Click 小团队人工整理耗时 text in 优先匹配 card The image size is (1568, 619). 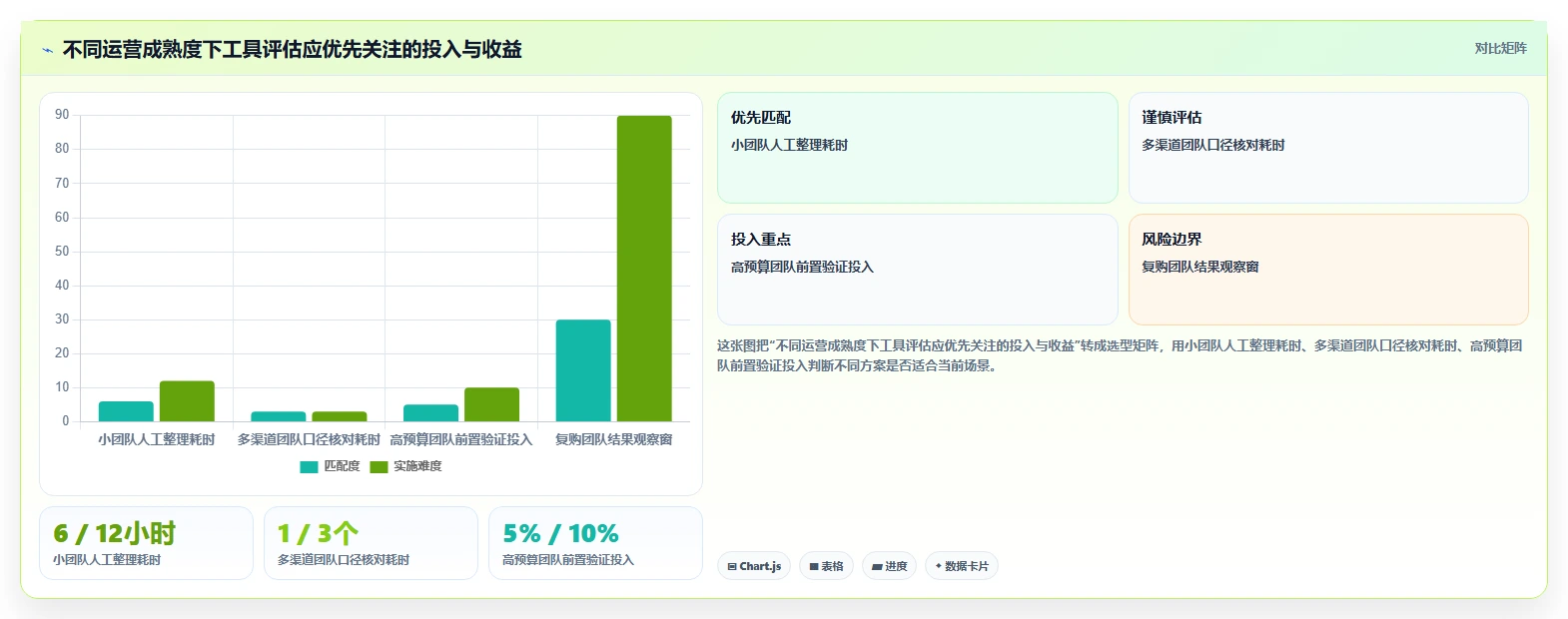[x=789, y=145]
